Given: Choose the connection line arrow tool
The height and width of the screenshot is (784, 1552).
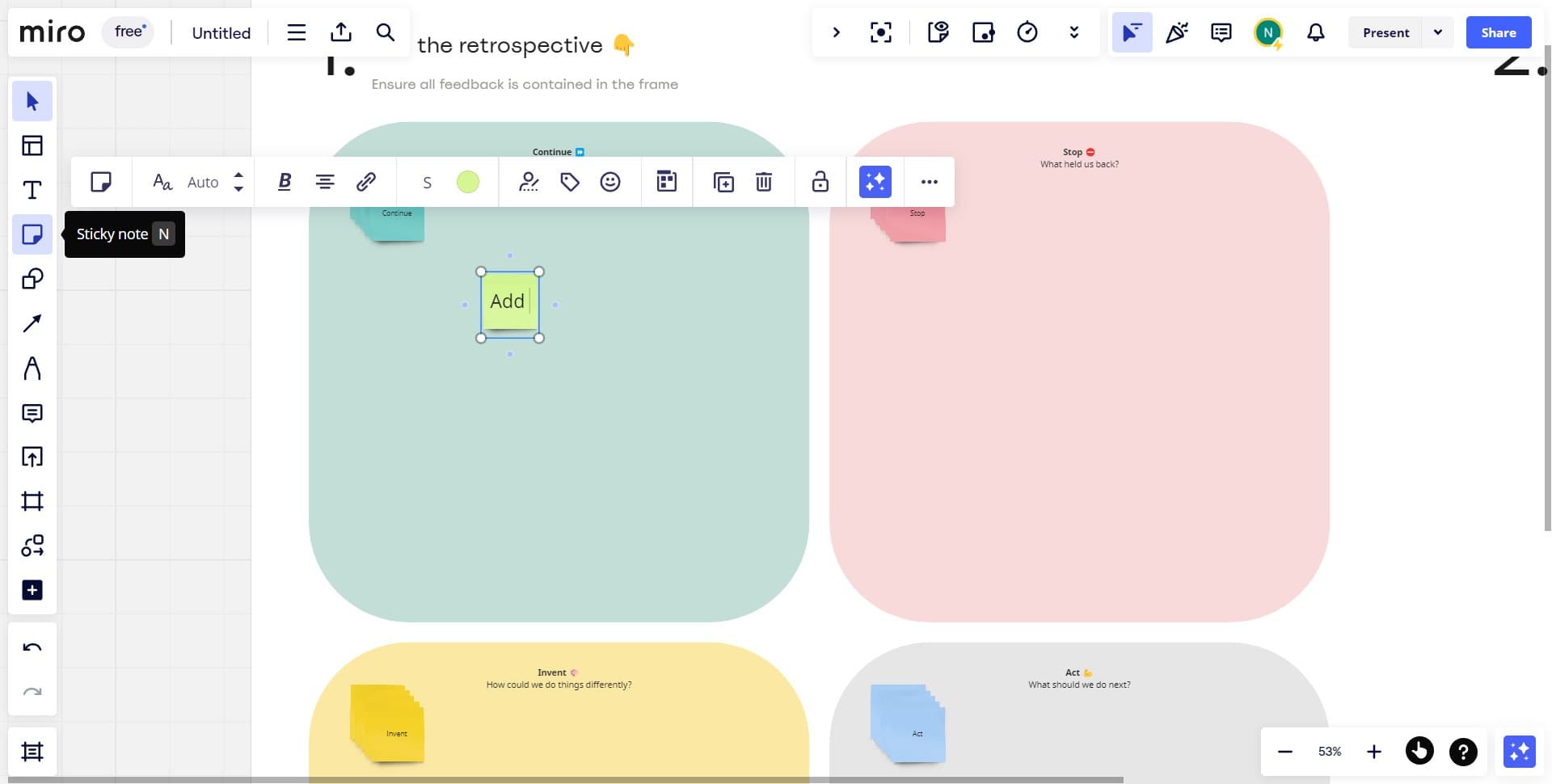Looking at the screenshot, I should 32,323.
